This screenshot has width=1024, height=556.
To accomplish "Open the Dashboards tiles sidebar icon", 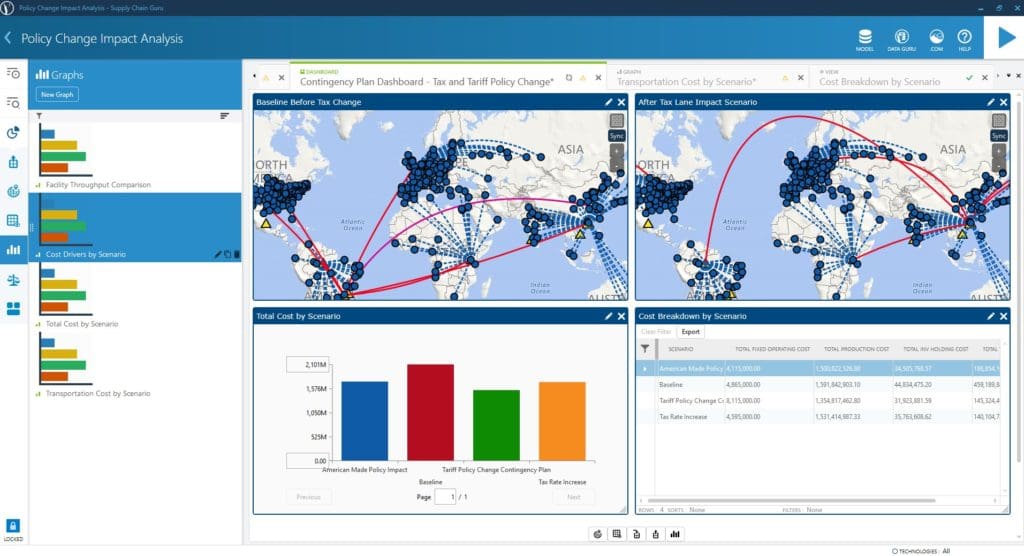I will (13, 308).
